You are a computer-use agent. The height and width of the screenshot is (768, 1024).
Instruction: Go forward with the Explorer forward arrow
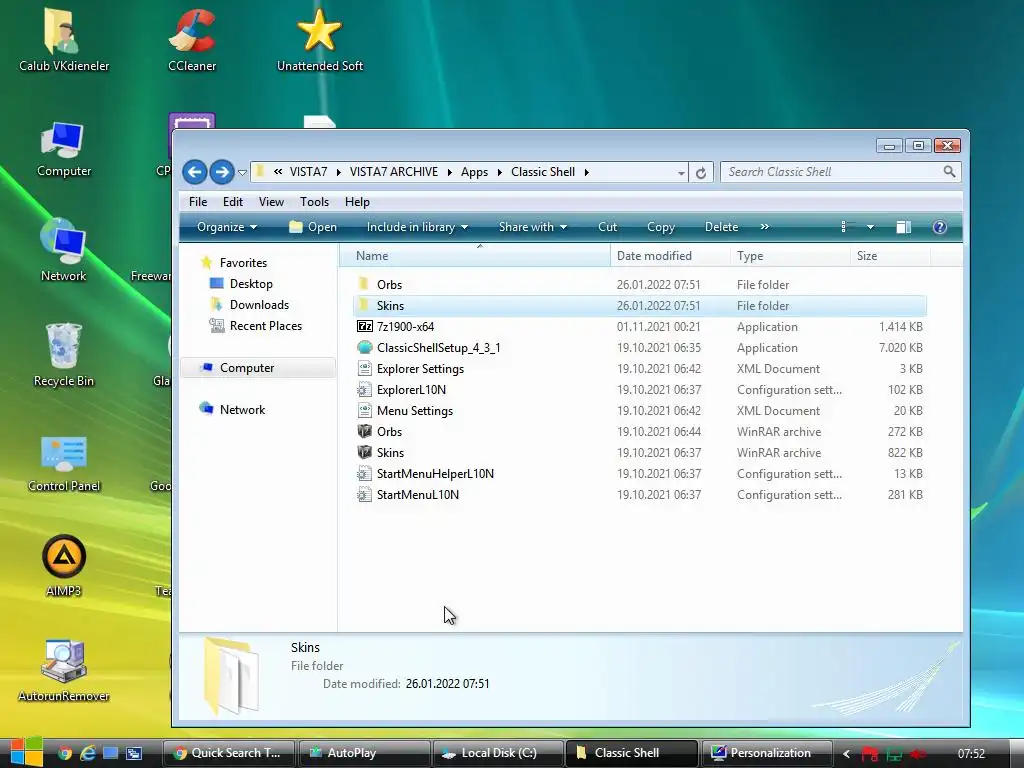pos(222,172)
